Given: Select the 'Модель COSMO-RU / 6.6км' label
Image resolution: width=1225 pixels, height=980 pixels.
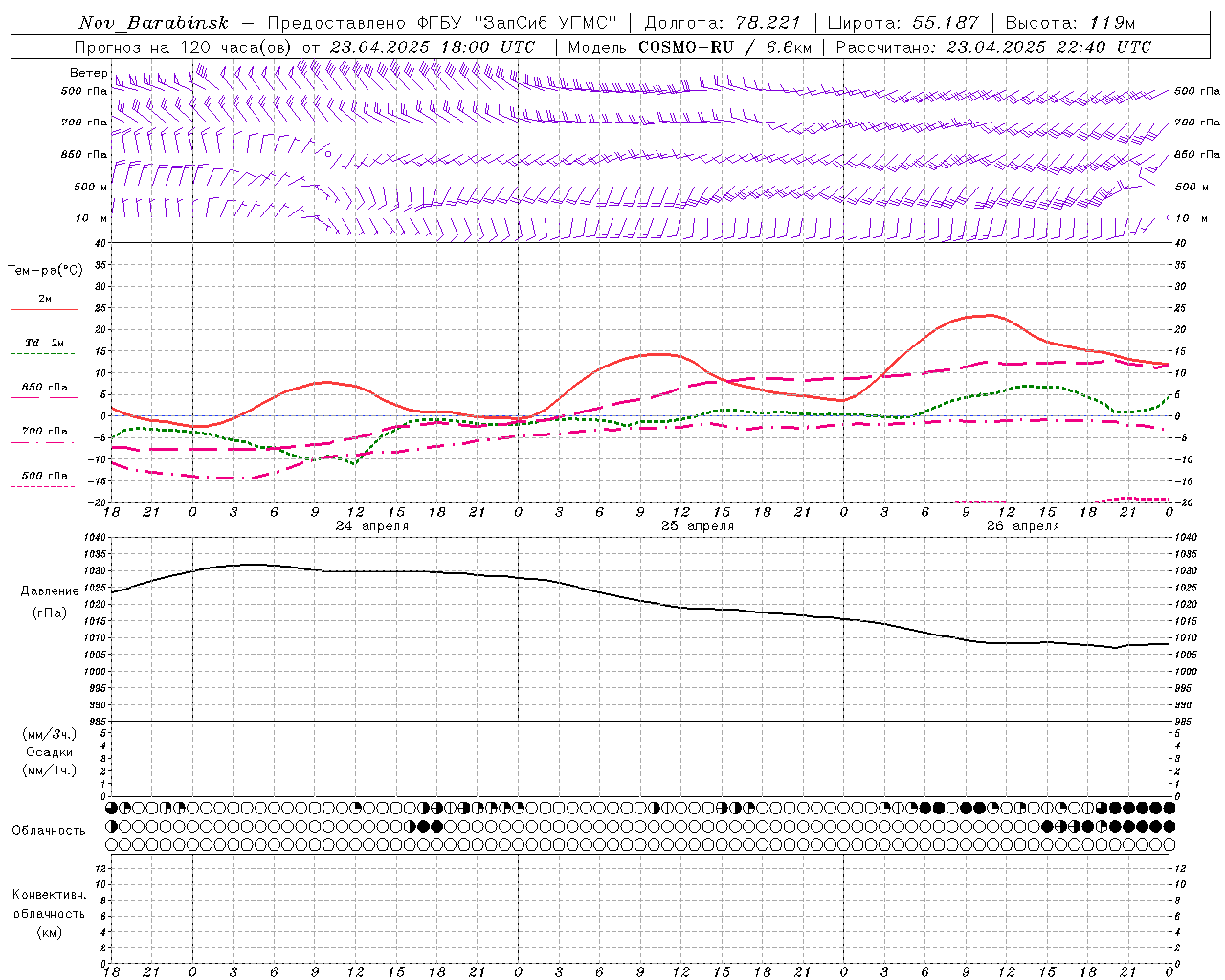Looking at the screenshot, I should pyautogui.click(x=689, y=47).
